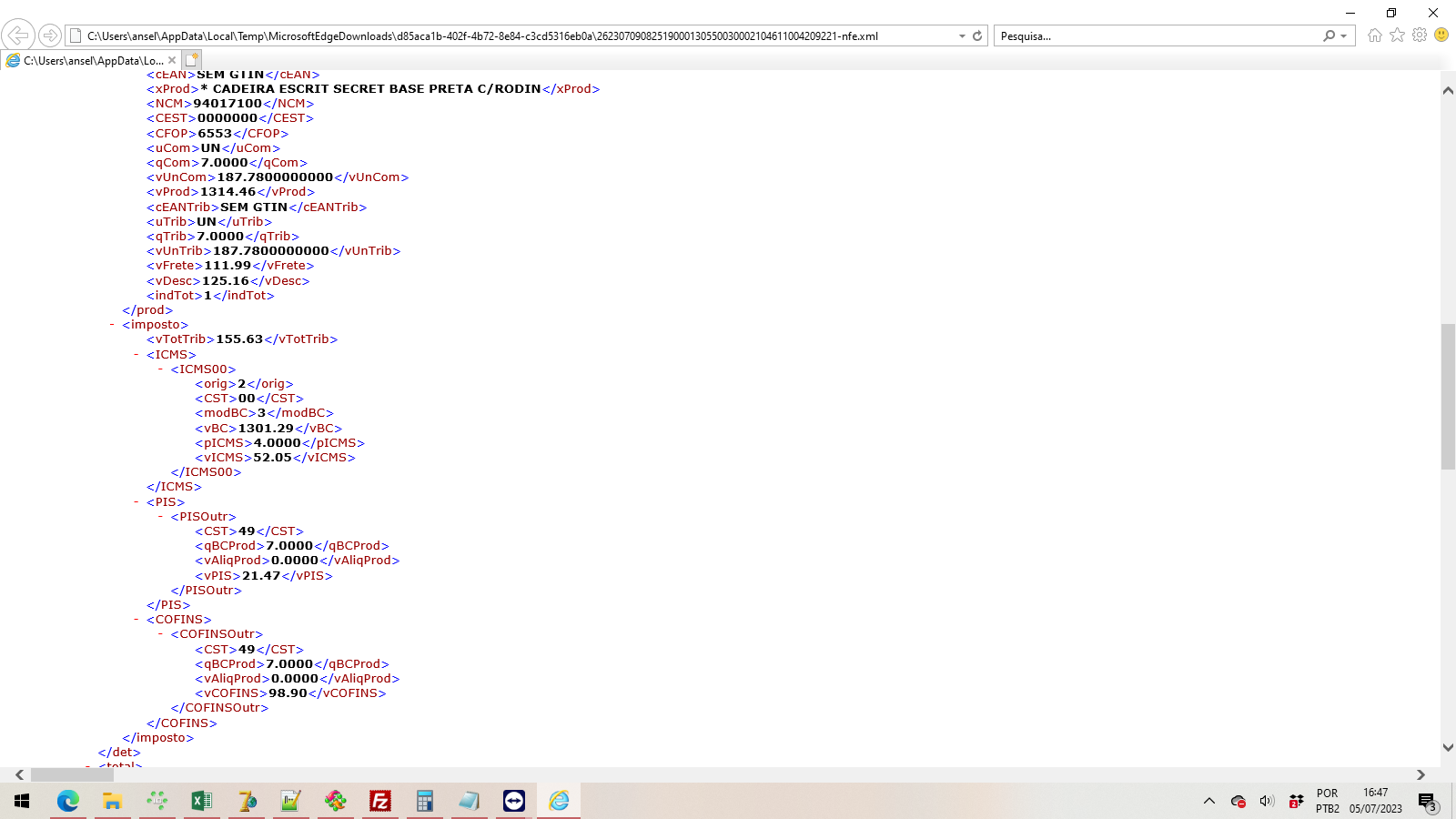
Task: Click the magnifying glass search icon
Action: [1330, 35]
